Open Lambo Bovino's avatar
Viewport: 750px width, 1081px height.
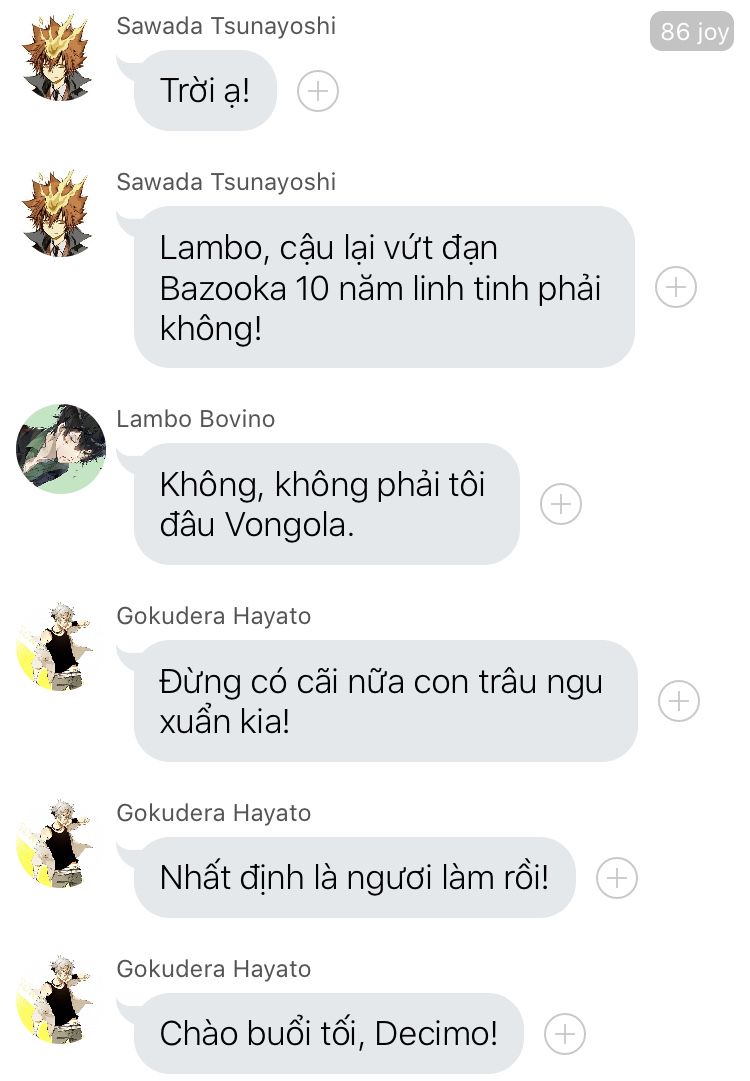(61, 449)
